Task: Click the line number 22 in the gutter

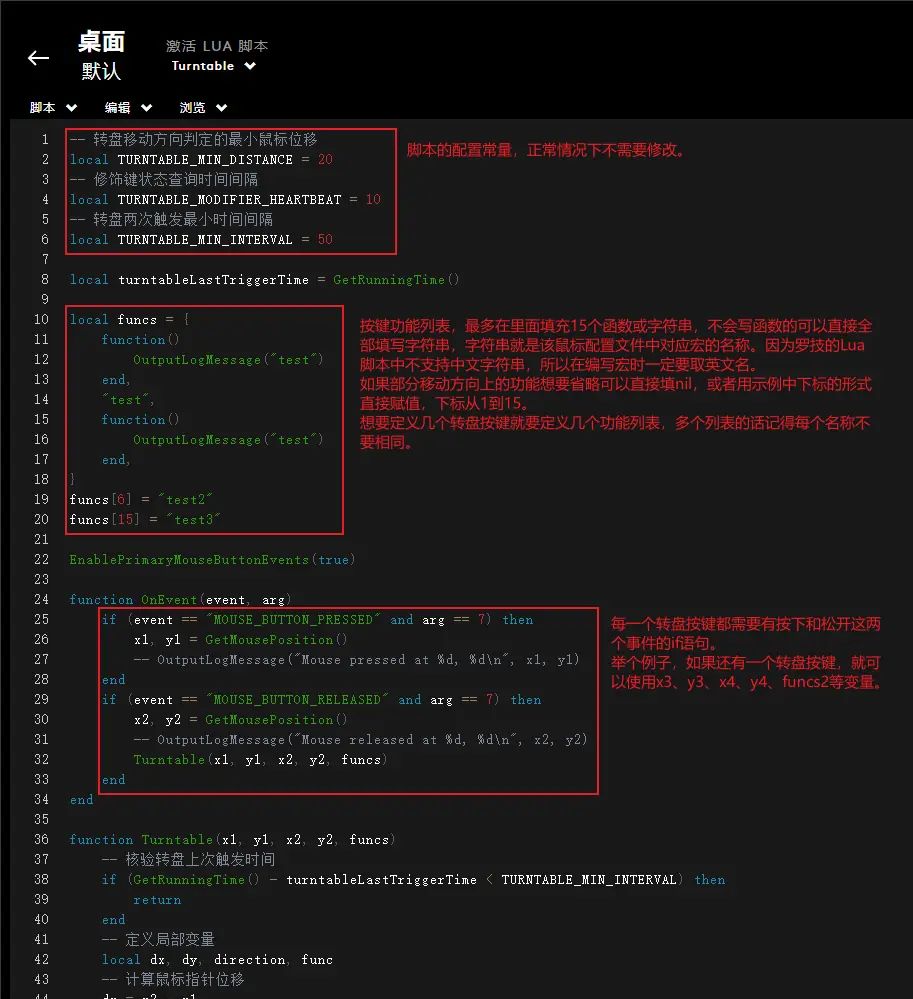Action: (x=41, y=559)
